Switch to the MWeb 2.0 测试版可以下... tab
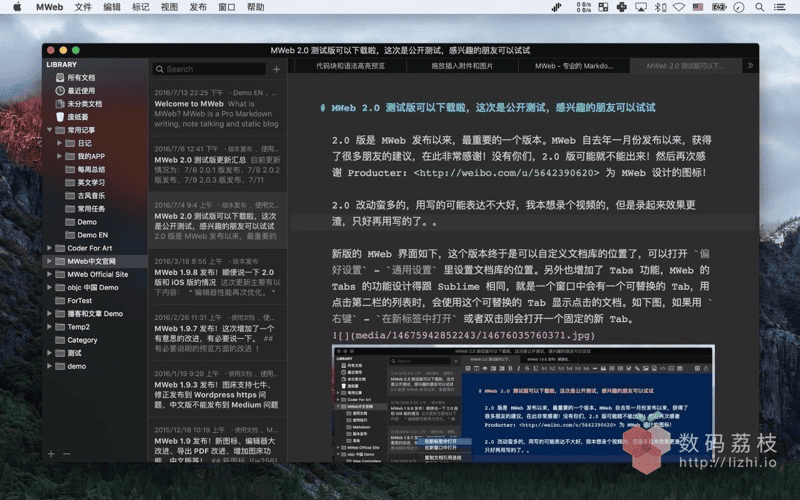Image resolution: width=800 pixels, height=500 pixels. pyautogui.click(x=686, y=66)
